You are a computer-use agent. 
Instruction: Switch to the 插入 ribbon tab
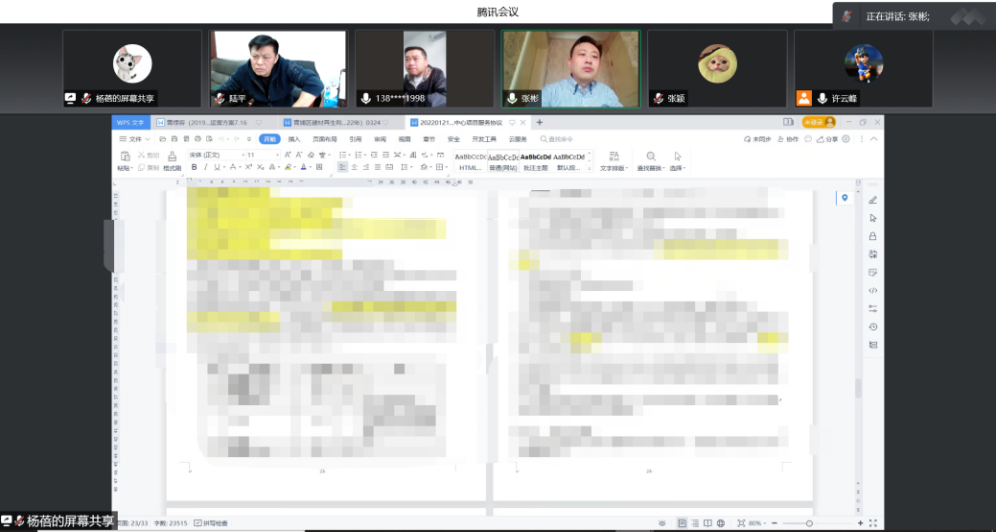pos(294,139)
